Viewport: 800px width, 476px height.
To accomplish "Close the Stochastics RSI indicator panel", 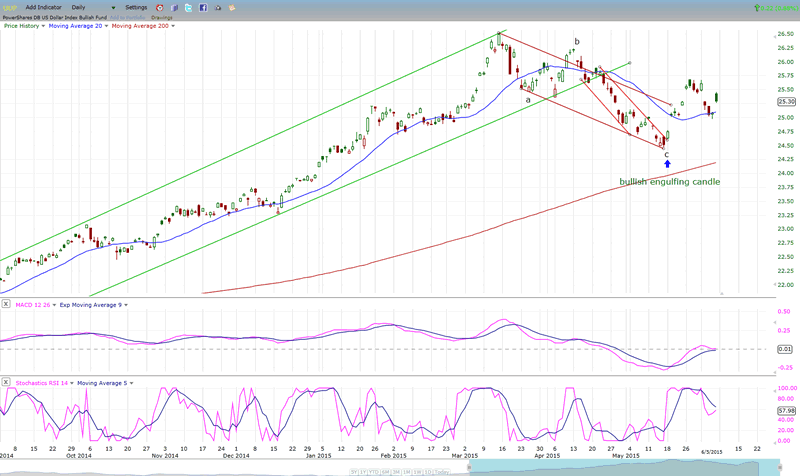I will pos(7,382).
